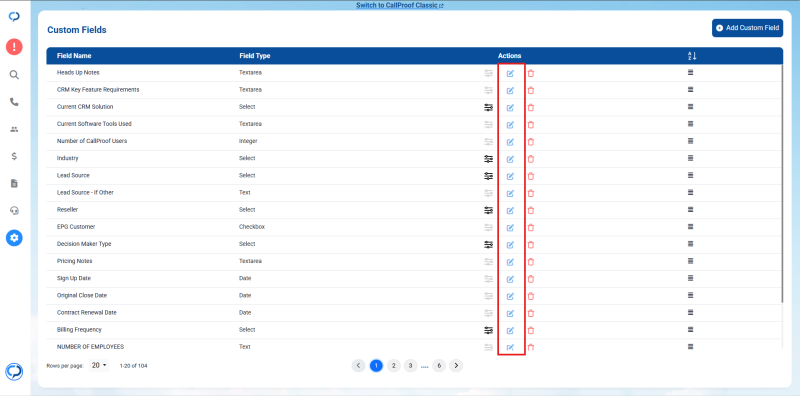Image resolution: width=800 pixels, height=396 pixels.
Task: Select the Lead Source - If Other text
Action: coord(85,192)
